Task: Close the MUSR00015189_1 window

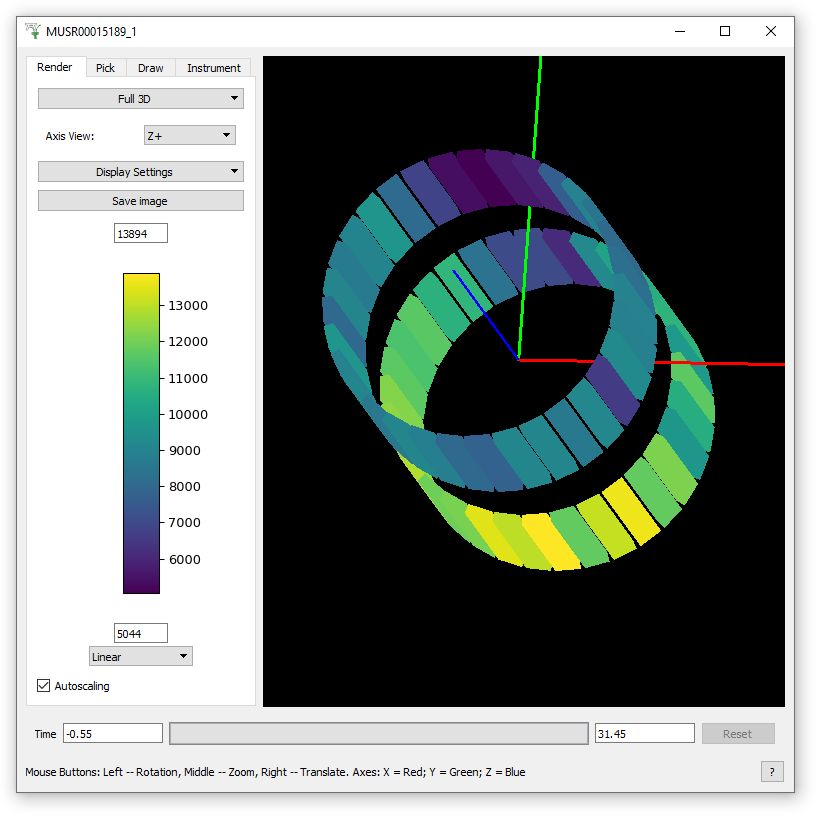Action: pos(771,31)
